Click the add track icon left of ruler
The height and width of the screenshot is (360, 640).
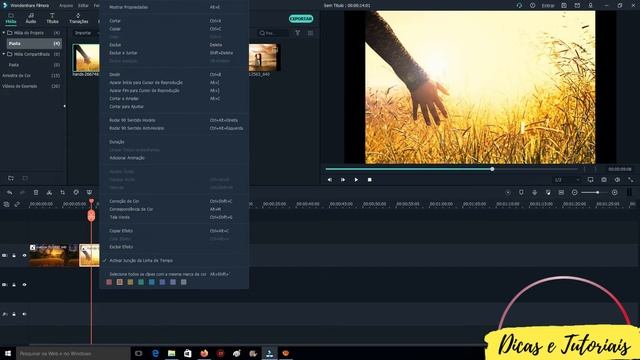coord(6,204)
